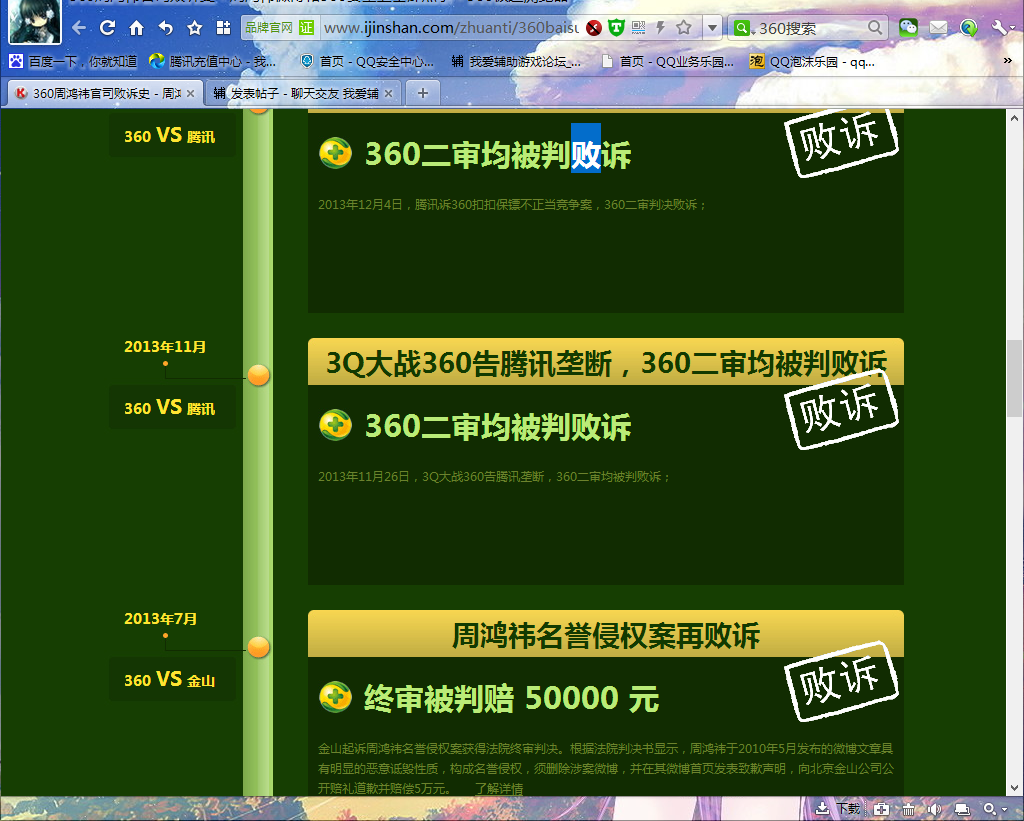The height and width of the screenshot is (821, 1024).
Task: Expand the address bar history dropdown
Action: (712, 28)
